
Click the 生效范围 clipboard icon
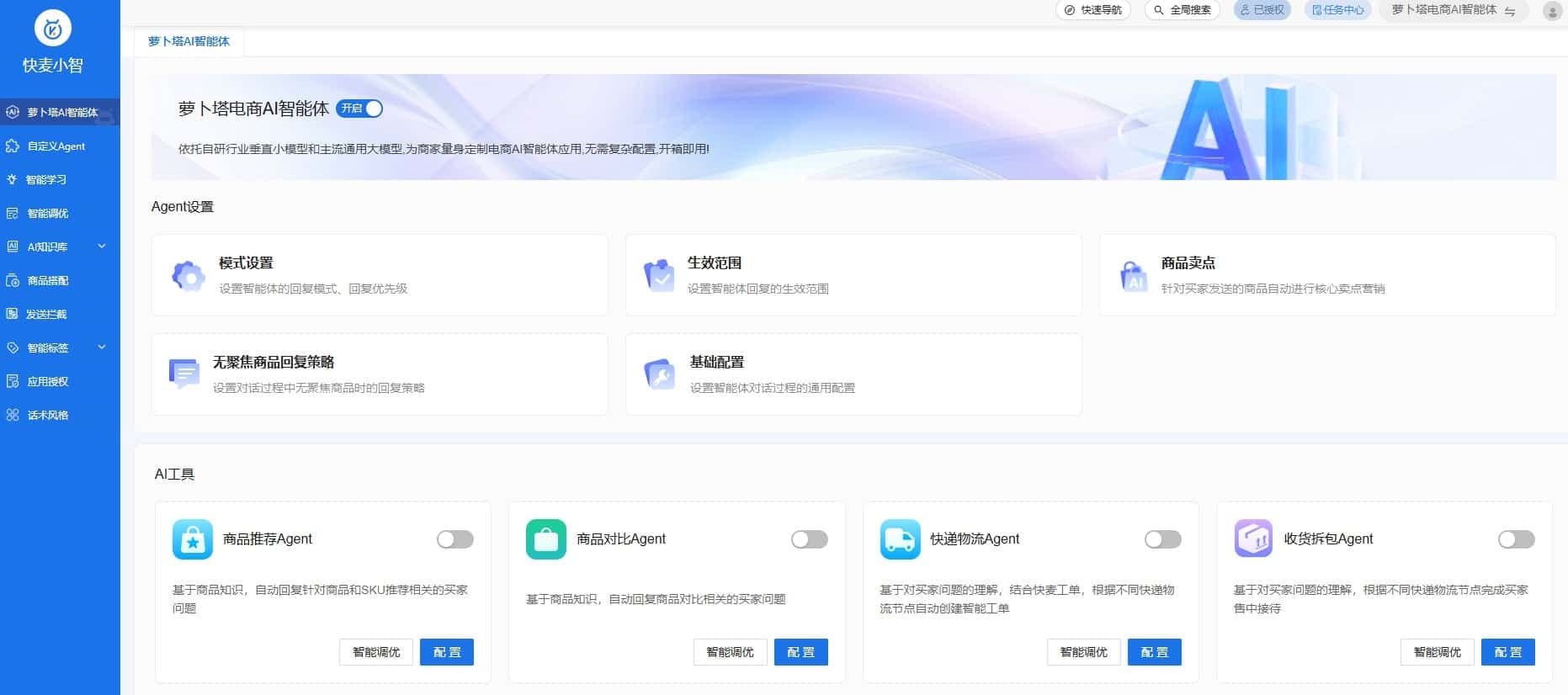[659, 275]
